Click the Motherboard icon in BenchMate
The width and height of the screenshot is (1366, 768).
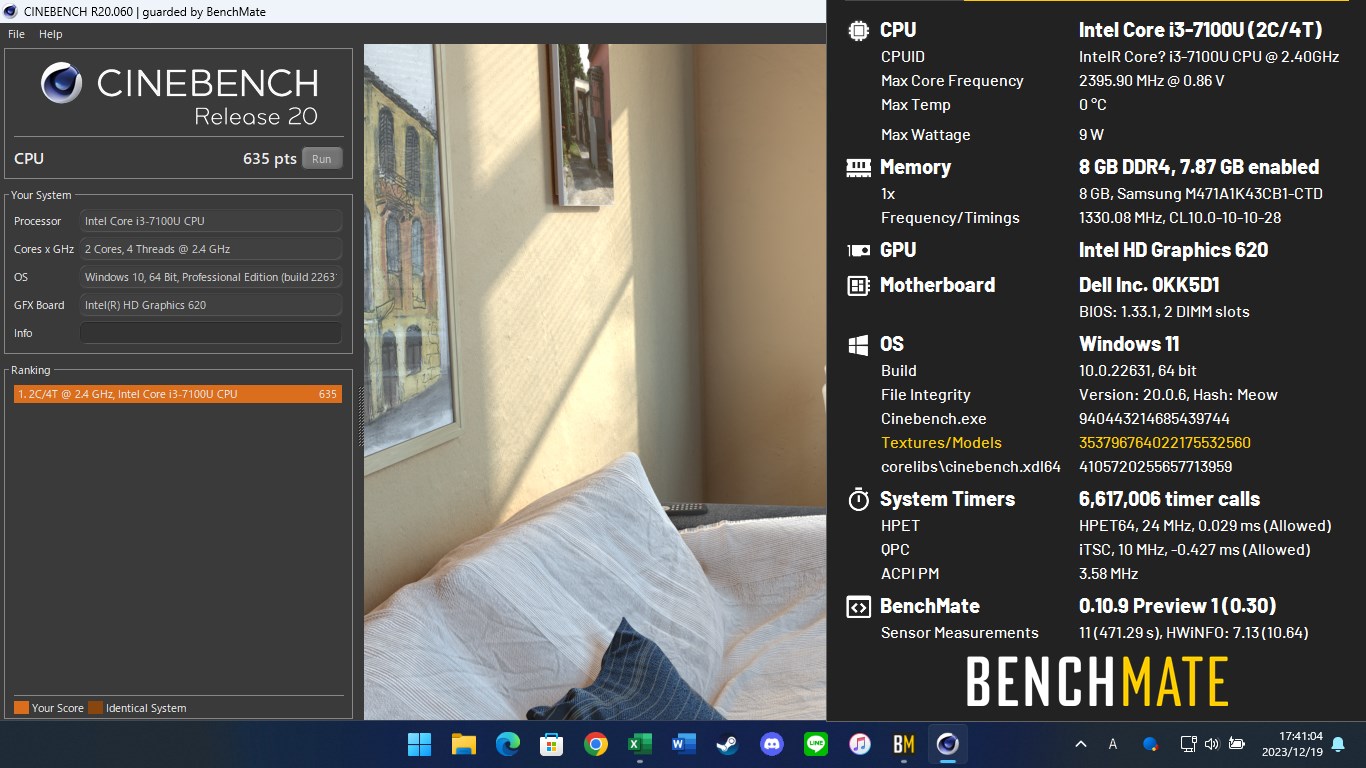(858, 285)
